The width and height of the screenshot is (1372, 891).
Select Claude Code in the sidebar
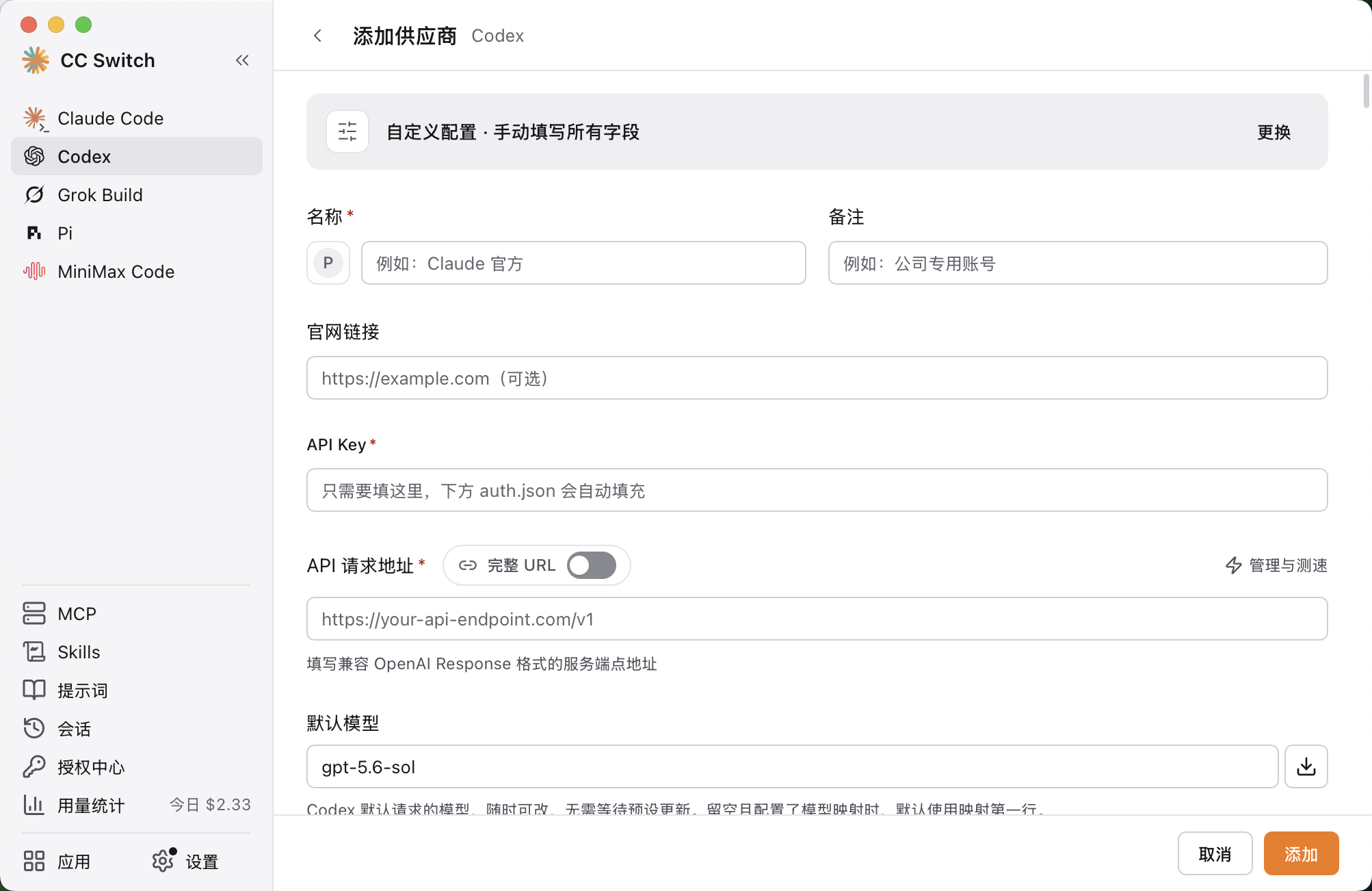(x=137, y=118)
